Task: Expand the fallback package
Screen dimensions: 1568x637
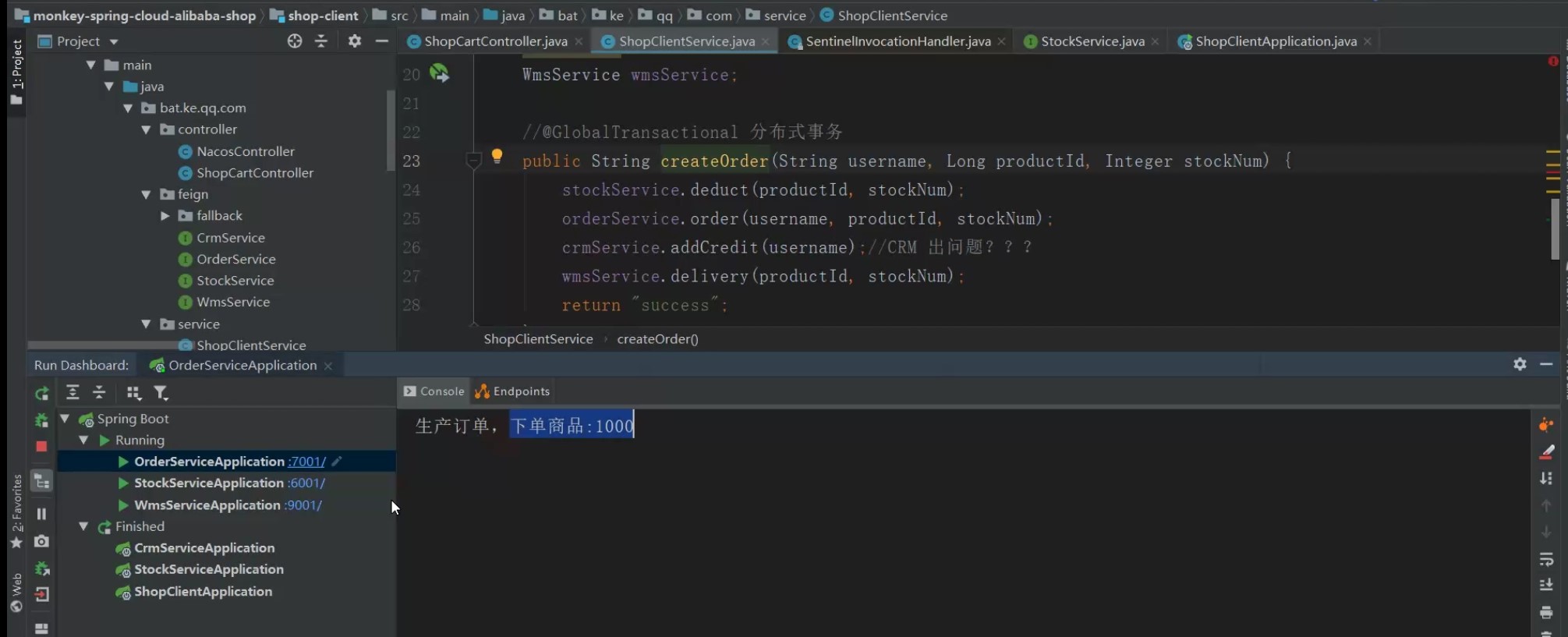Action: [x=165, y=216]
